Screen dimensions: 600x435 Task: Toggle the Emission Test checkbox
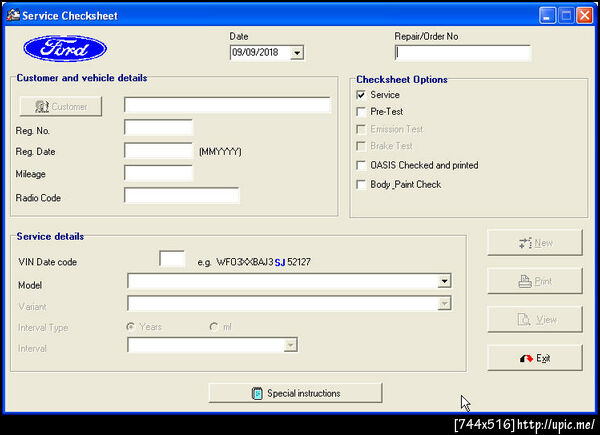pos(360,129)
